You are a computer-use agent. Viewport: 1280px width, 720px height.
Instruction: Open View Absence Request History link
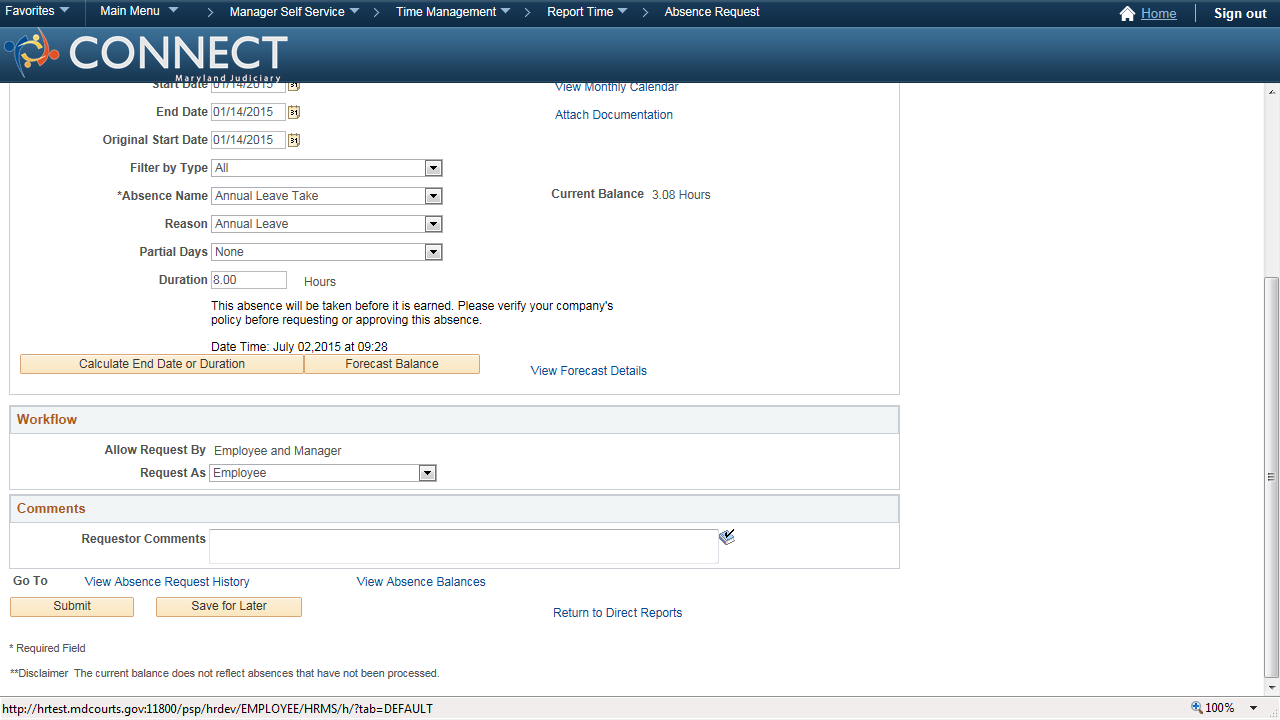click(x=167, y=582)
